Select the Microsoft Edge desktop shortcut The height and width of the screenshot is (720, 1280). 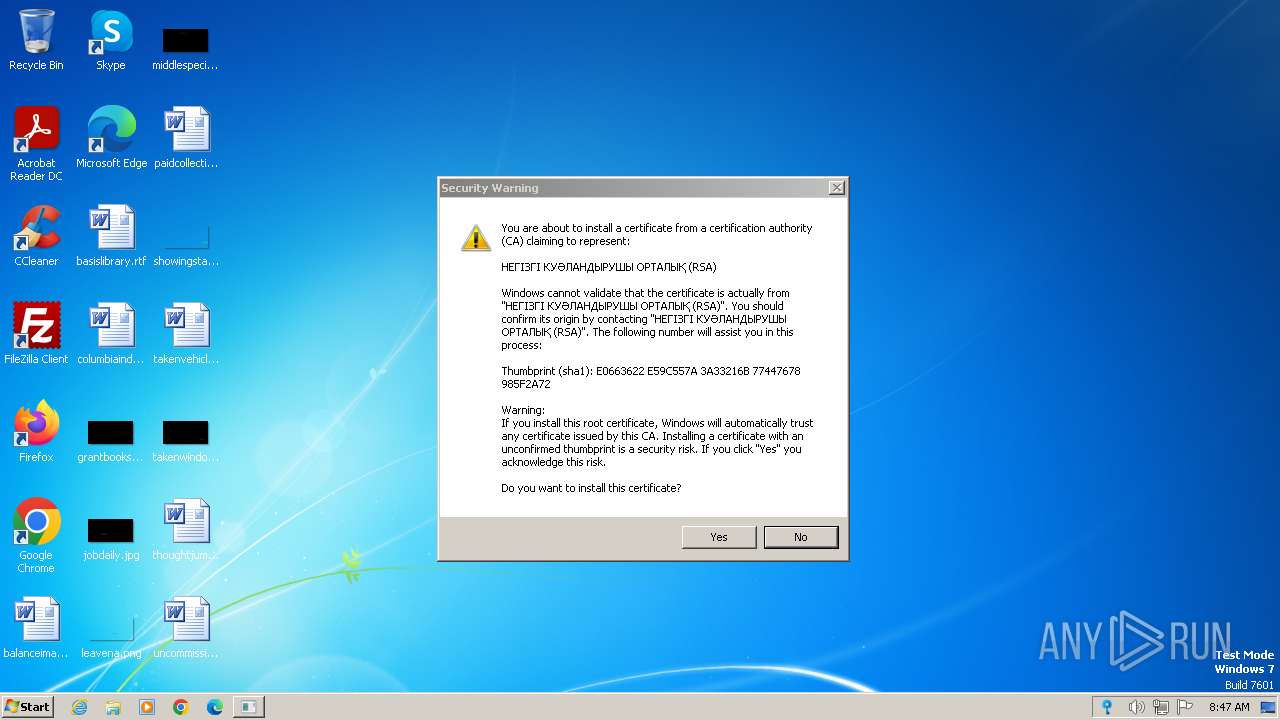pos(111,138)
